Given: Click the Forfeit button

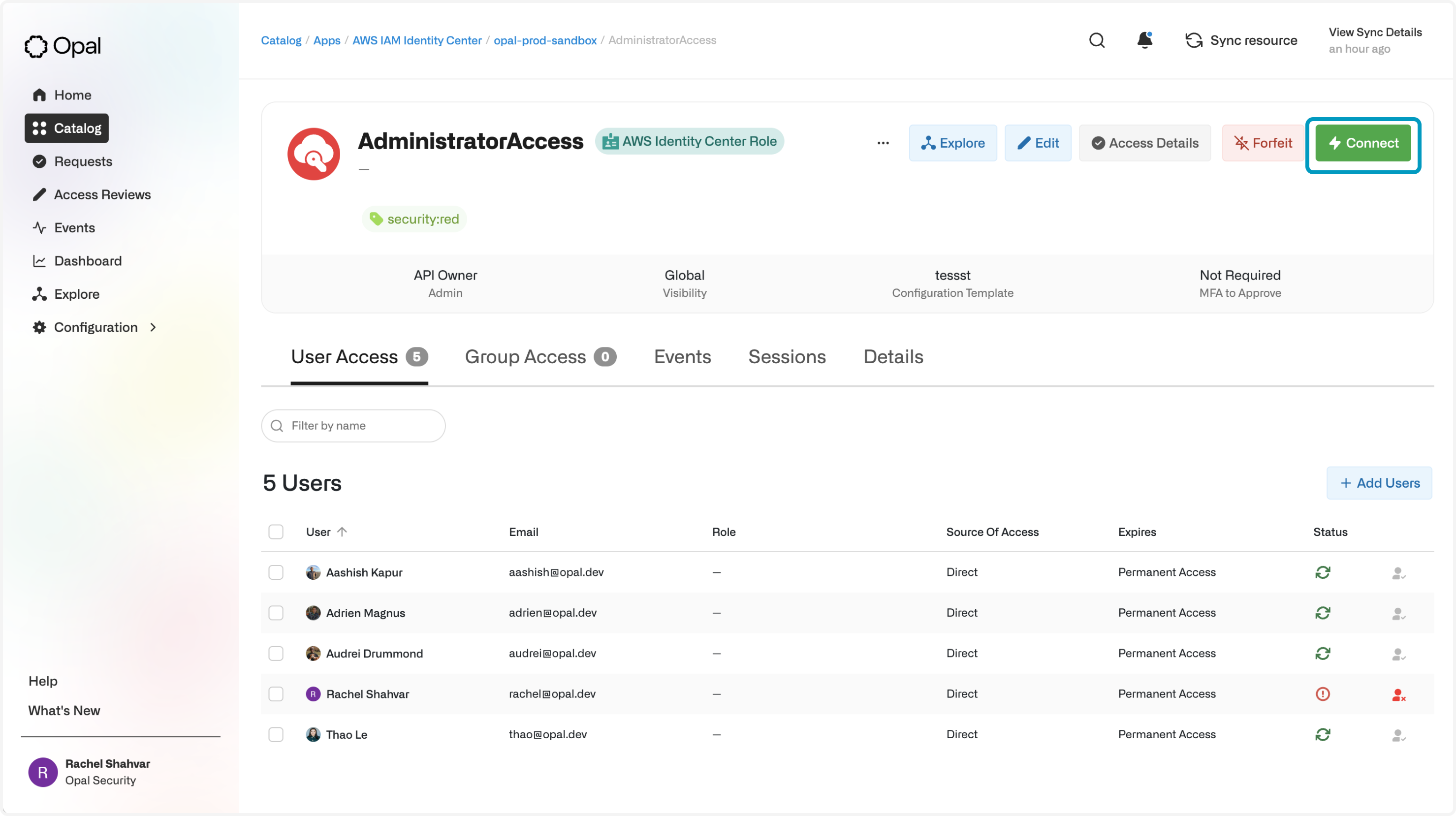Looking at the screenshot, I should [1263, 143].
